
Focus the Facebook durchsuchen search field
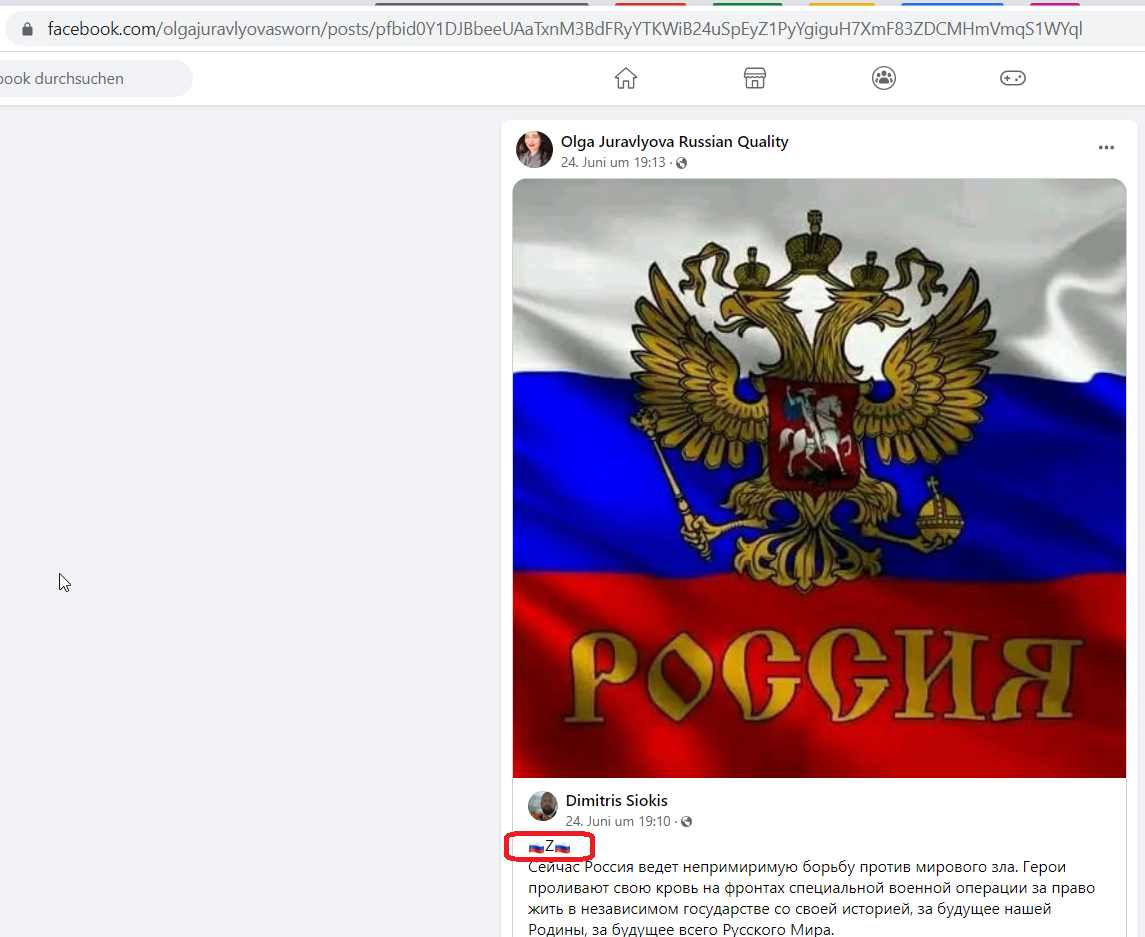pyautogui.click(x=95, y=78)
